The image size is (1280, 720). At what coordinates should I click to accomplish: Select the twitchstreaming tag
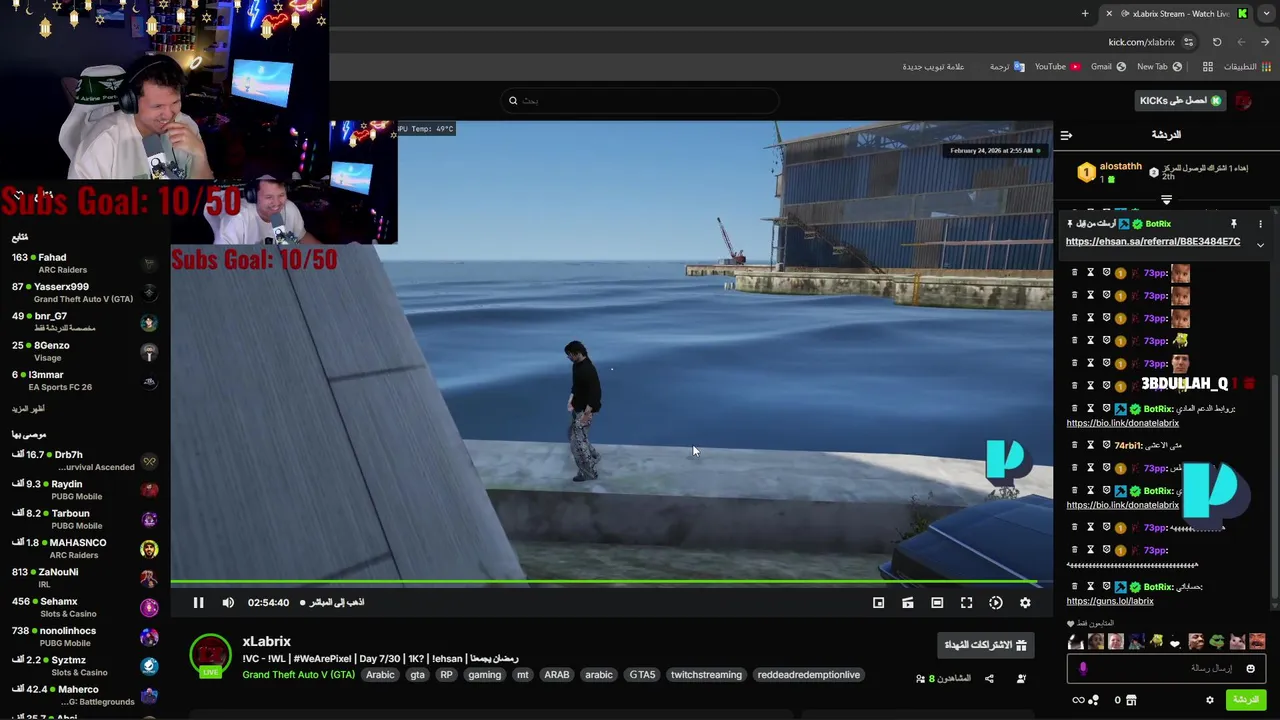(x=706, y=675)
